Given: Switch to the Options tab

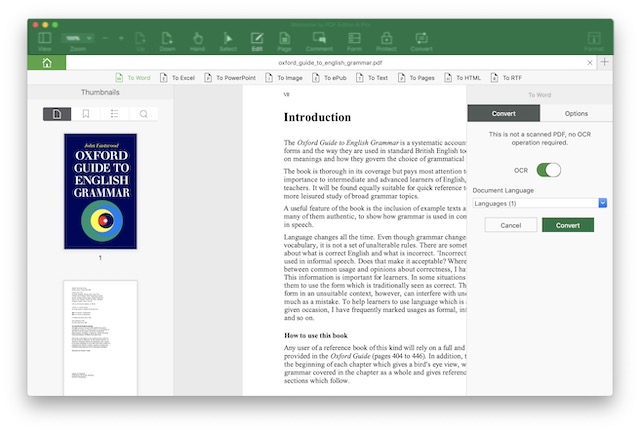Looking at the screenshot, I should 576,114.
